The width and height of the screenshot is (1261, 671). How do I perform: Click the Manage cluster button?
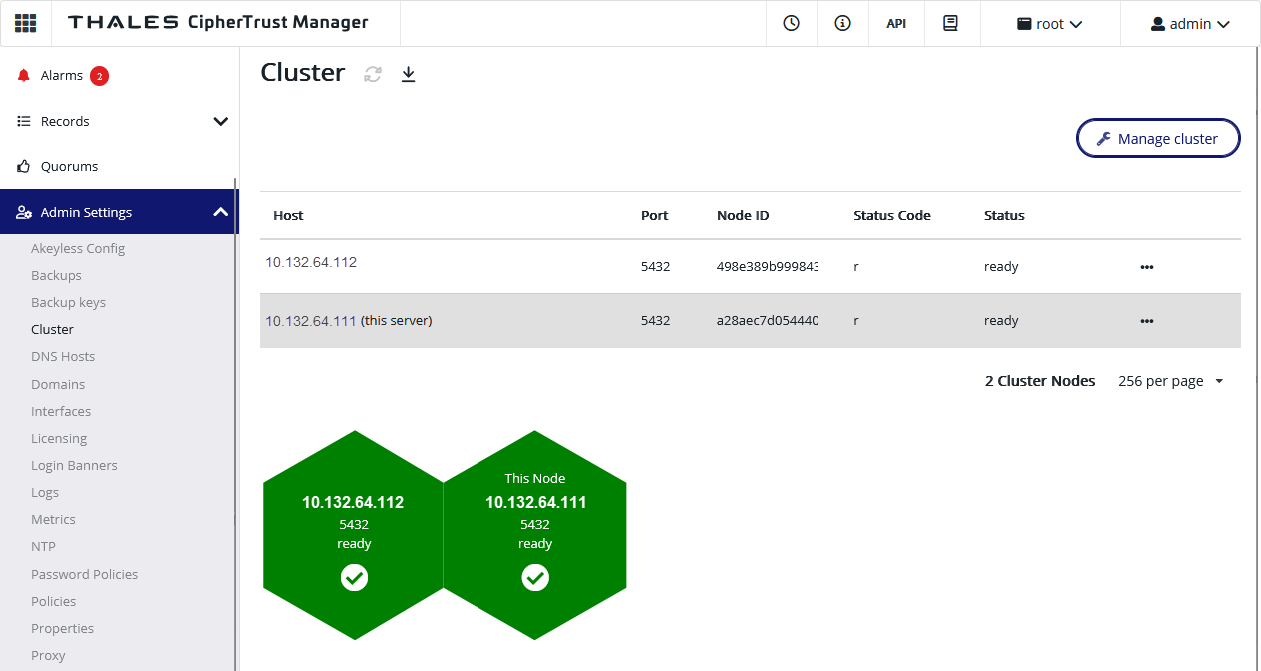[1158, 139]
